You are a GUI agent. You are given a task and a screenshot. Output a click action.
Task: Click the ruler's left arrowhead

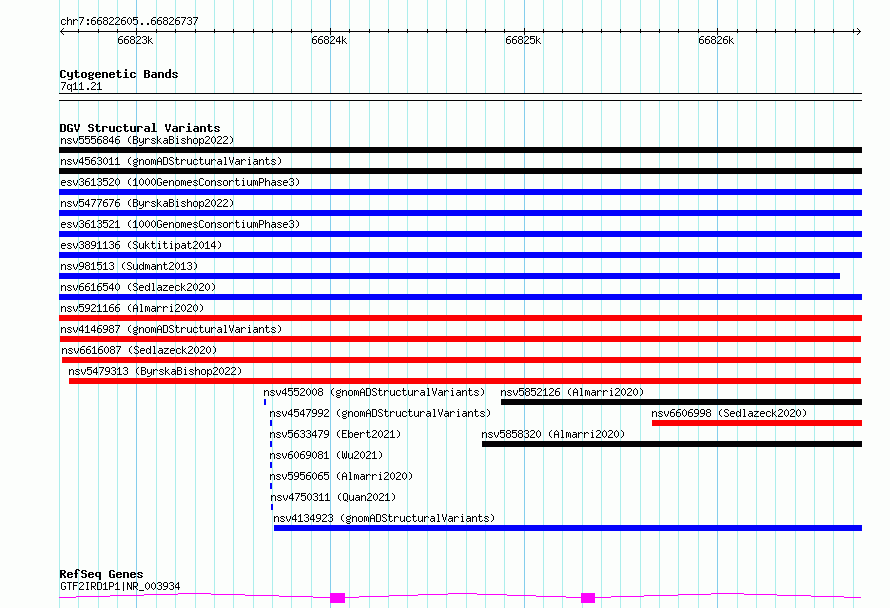pos(62,32)
